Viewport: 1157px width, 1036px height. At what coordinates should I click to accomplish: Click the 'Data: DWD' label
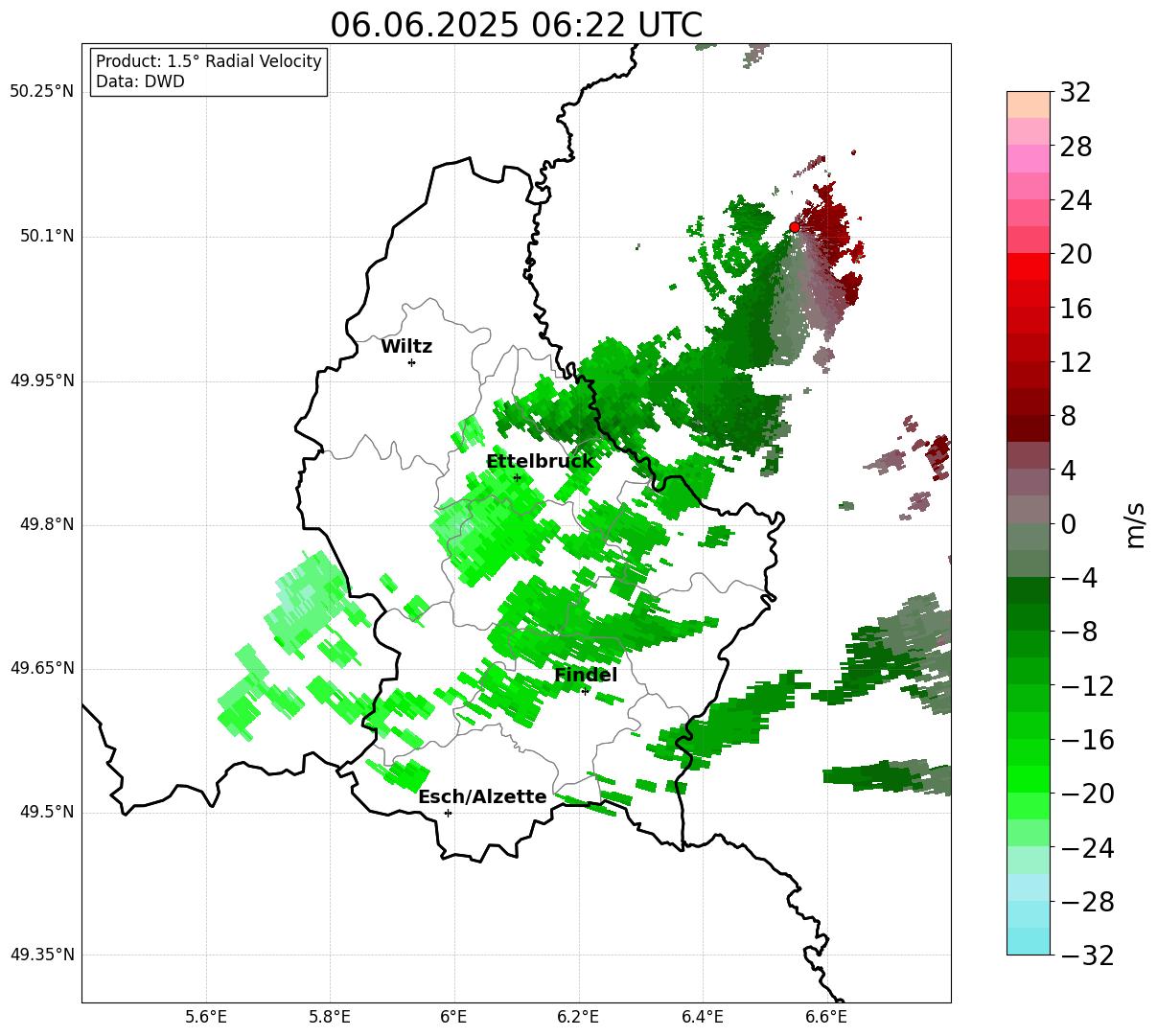(x=140, y=81)
